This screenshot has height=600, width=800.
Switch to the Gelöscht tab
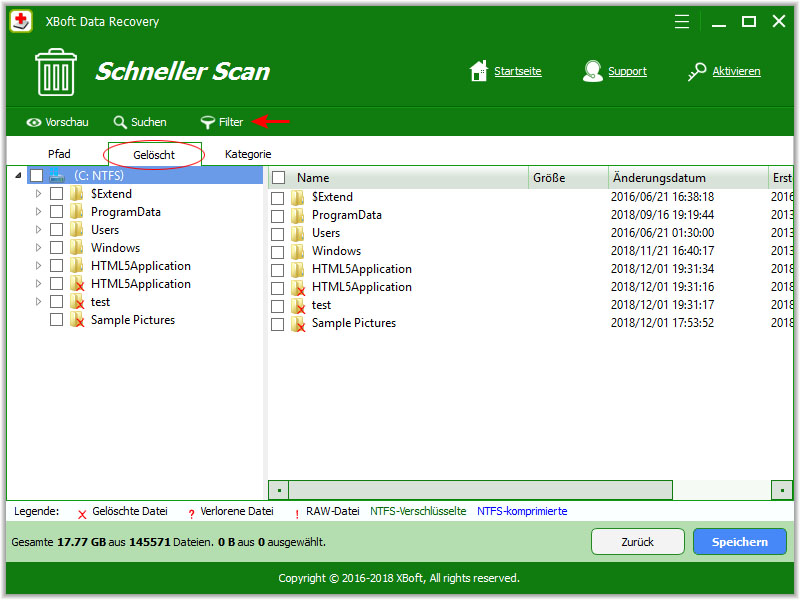click(154, 155)
